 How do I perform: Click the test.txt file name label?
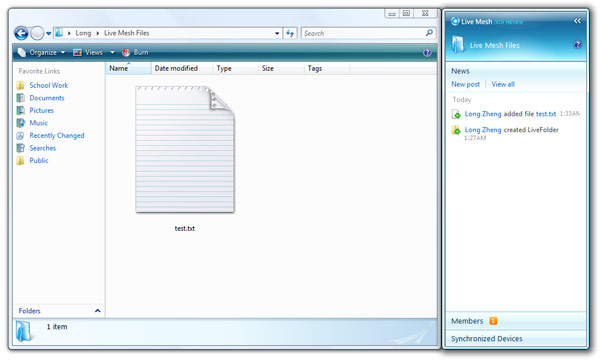185,228
